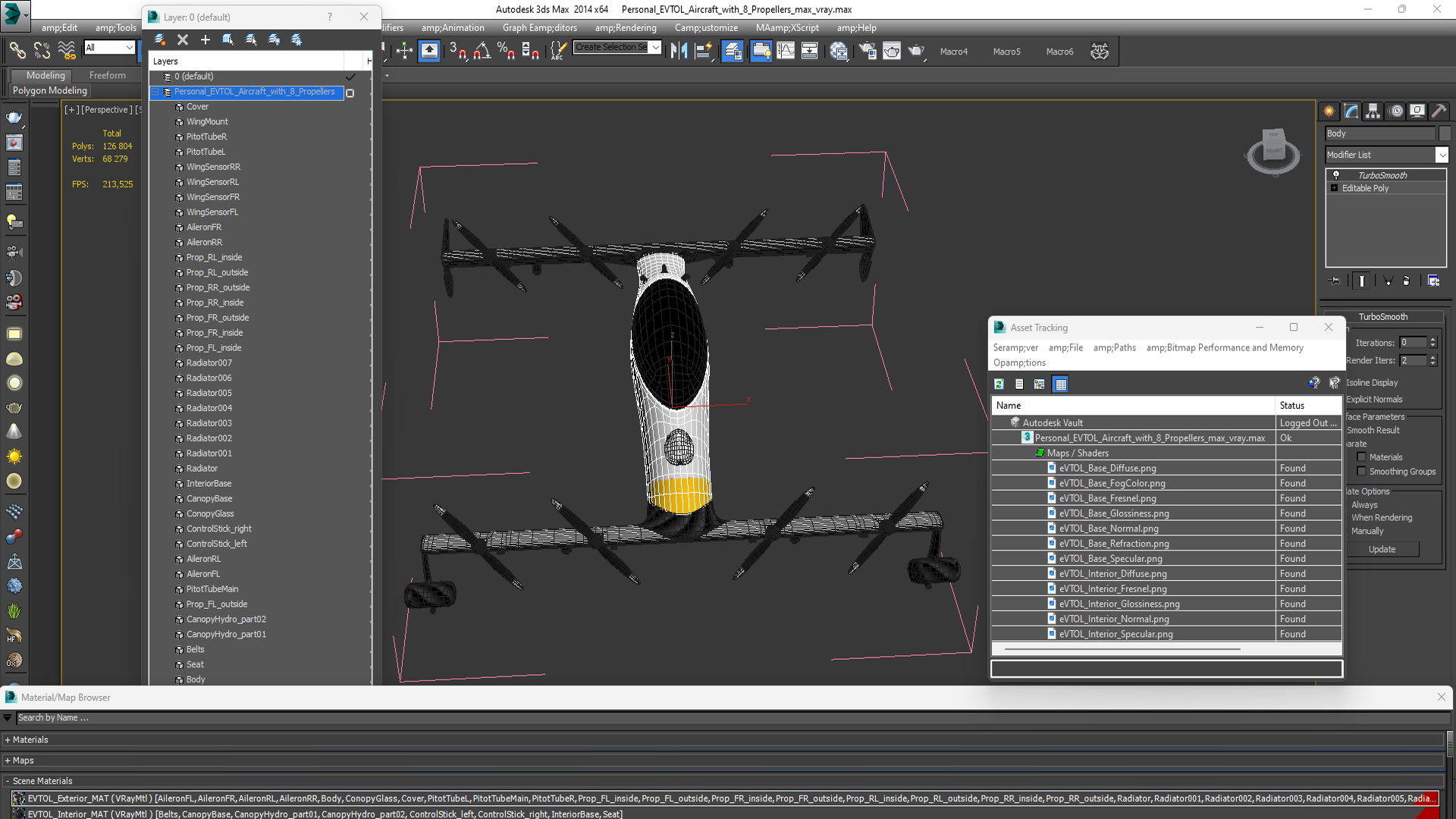Open the Curve Editor icon
Screen dimensions: 1456x819
(786, 51)
